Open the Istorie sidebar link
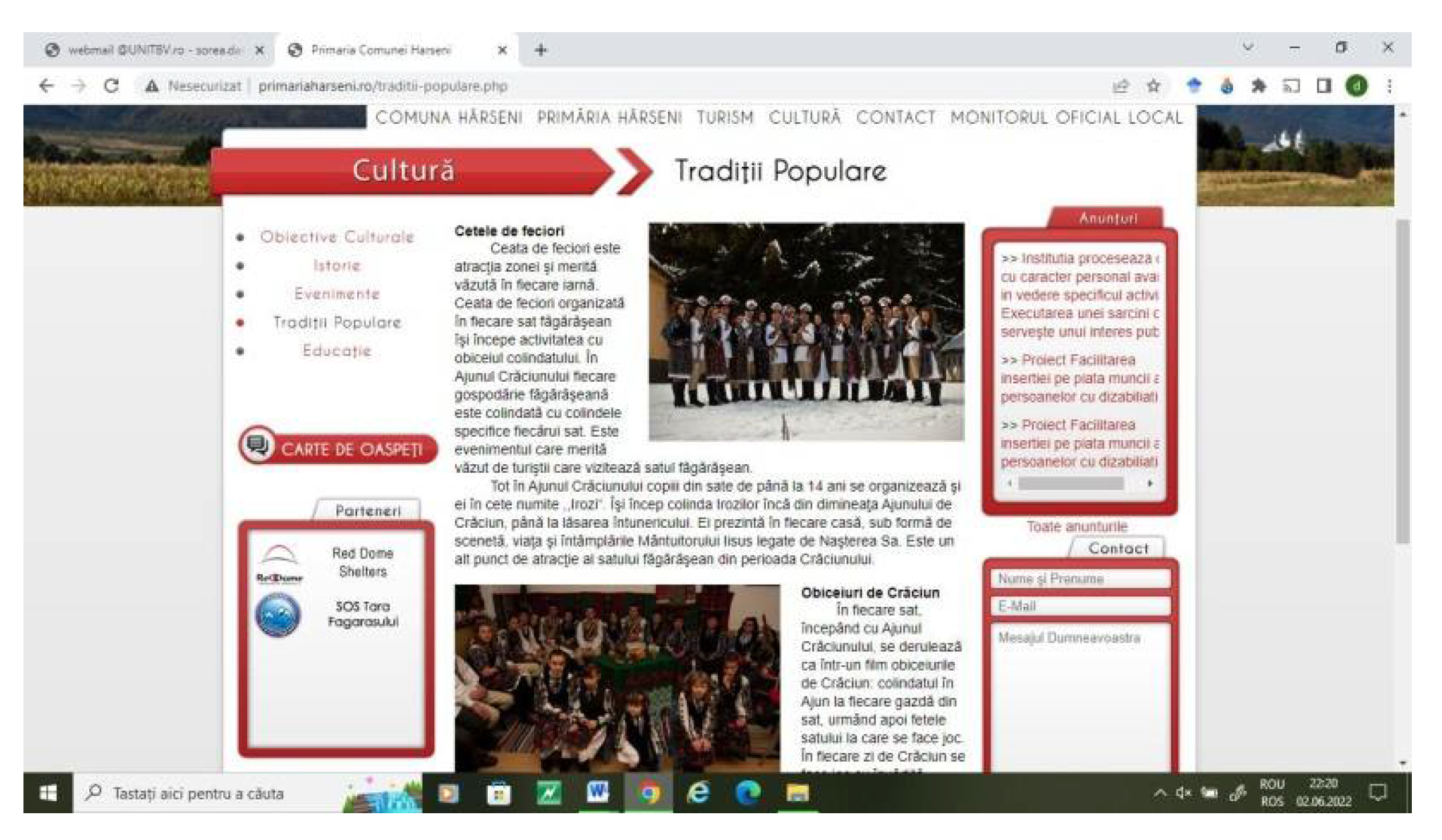Screen dimensions: 1442x840 coord(336,266)
